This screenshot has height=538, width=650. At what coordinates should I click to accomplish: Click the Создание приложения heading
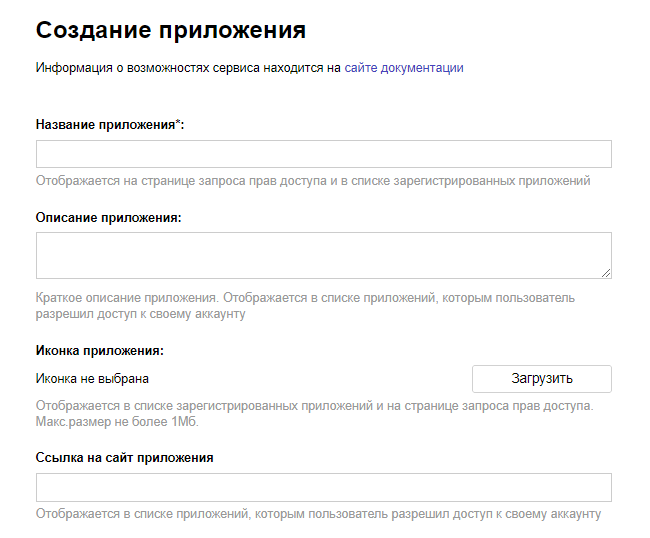[x=170, y=30]
